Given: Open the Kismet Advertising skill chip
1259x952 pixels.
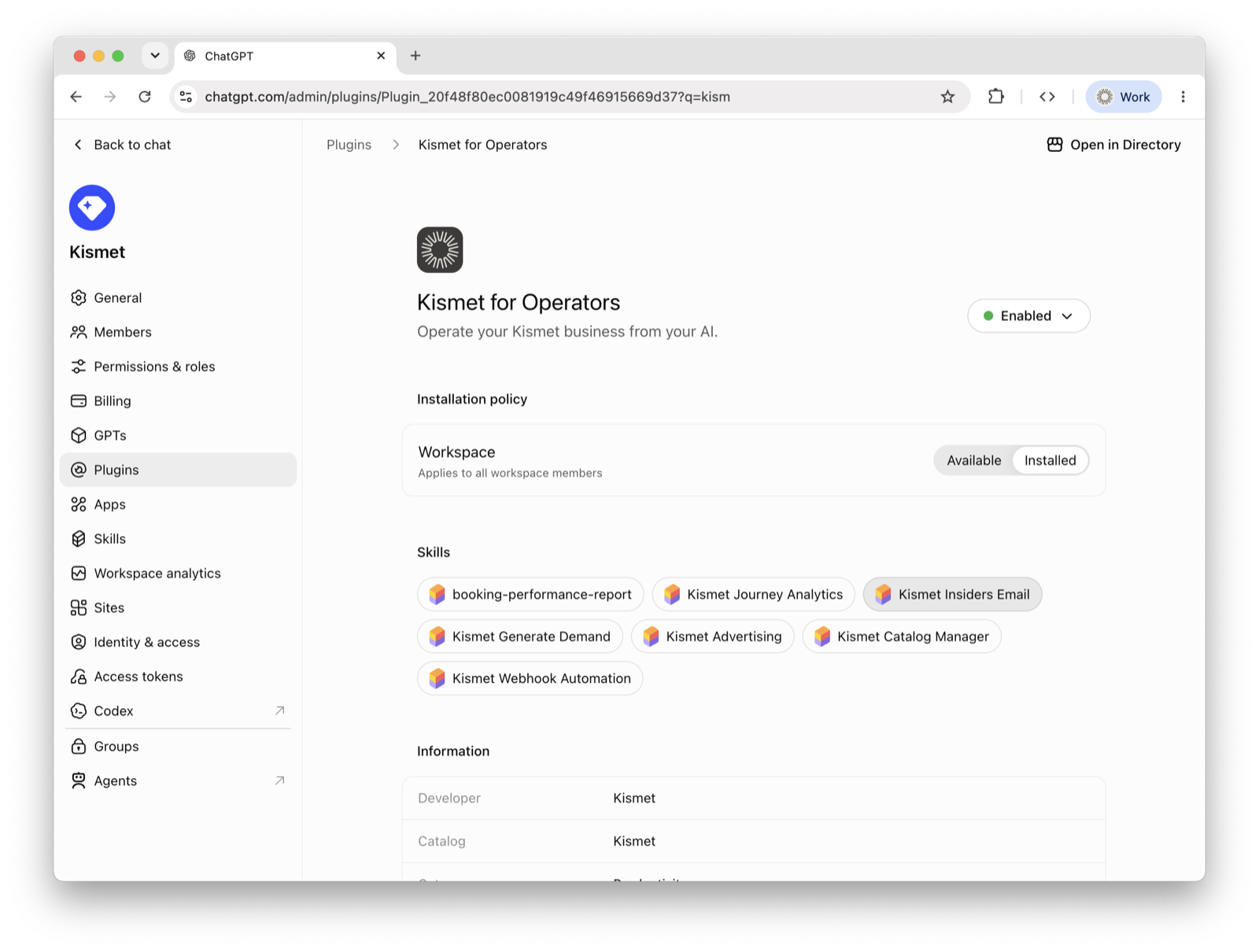Looking at the screenshot, I should [x=712, y=637].
